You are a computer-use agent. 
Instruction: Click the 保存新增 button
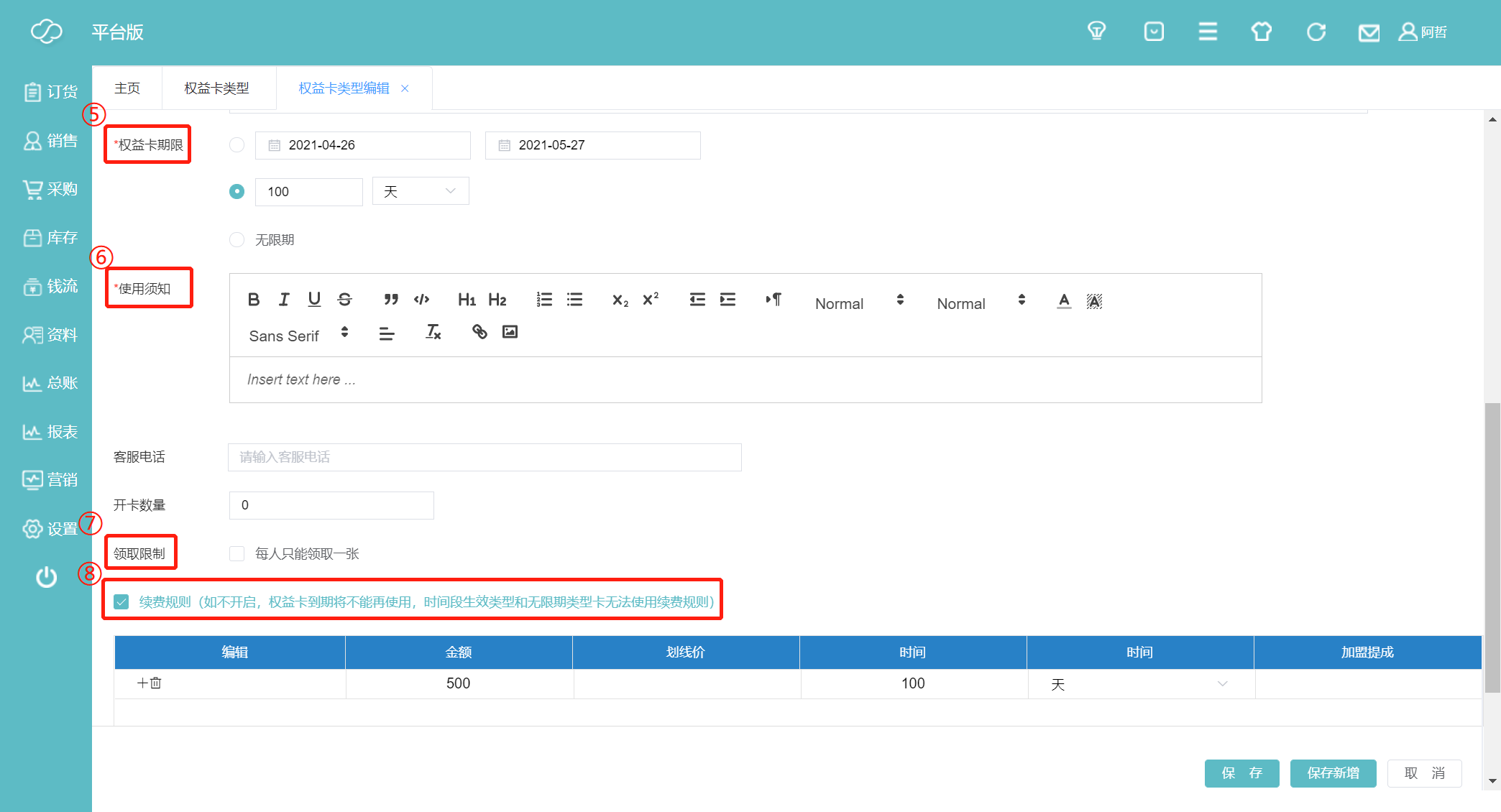1333,773
